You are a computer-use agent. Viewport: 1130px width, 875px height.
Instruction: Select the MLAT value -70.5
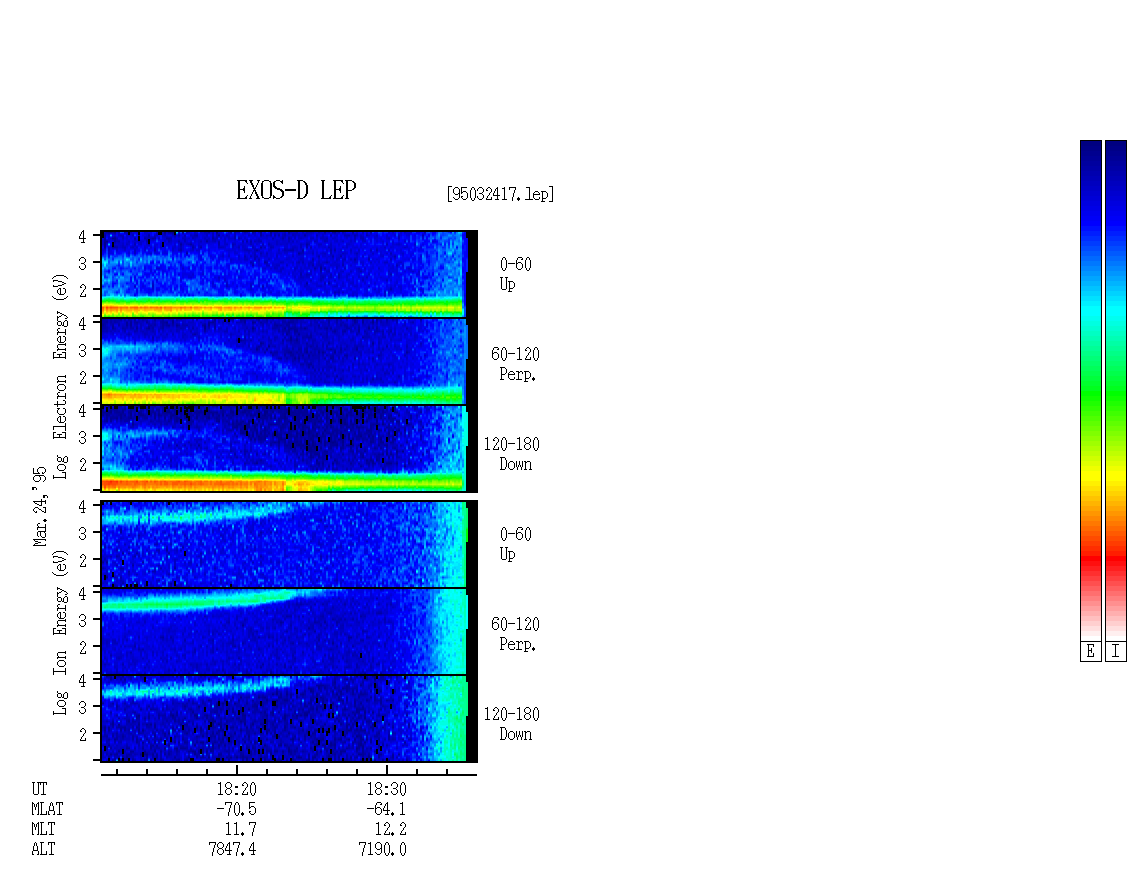click(x=236, y=809)
